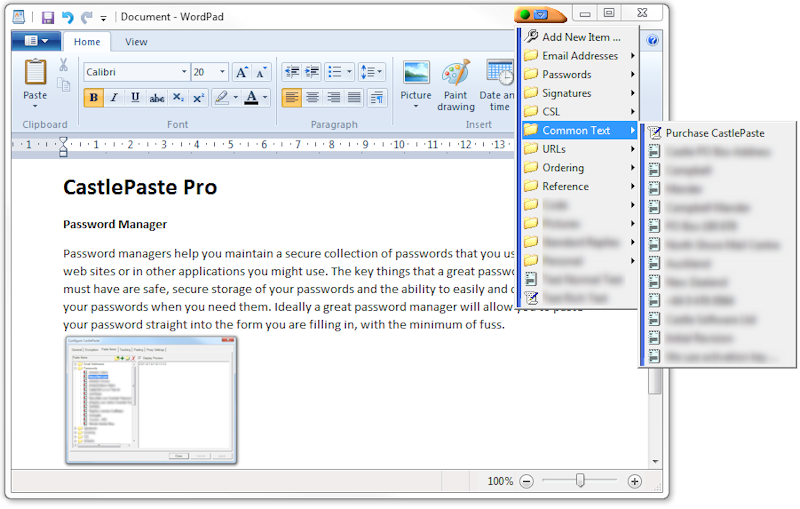Click the Grow font icon
800x509 pixels.
click(x=242, y=72)
